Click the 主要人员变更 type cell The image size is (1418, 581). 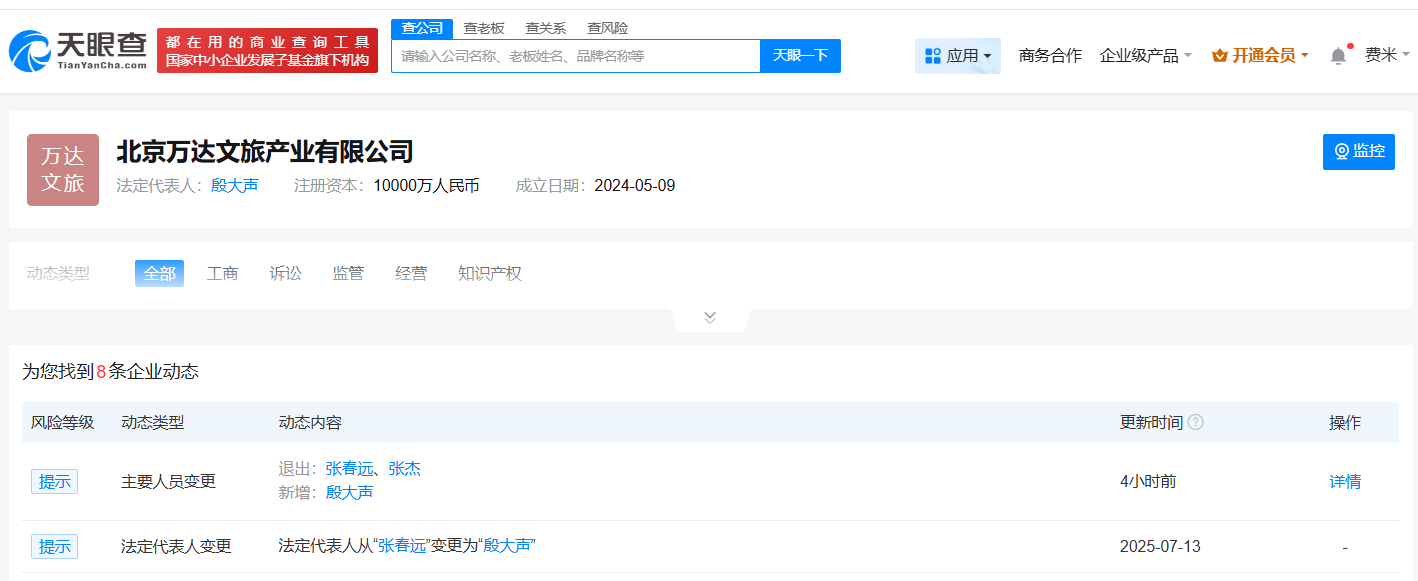[x=168, y=482]
